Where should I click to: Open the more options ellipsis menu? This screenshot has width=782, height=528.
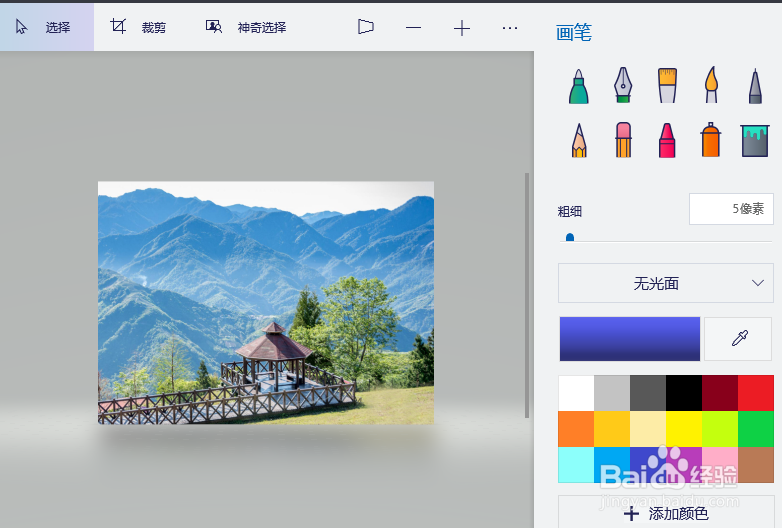coord(510,28)
